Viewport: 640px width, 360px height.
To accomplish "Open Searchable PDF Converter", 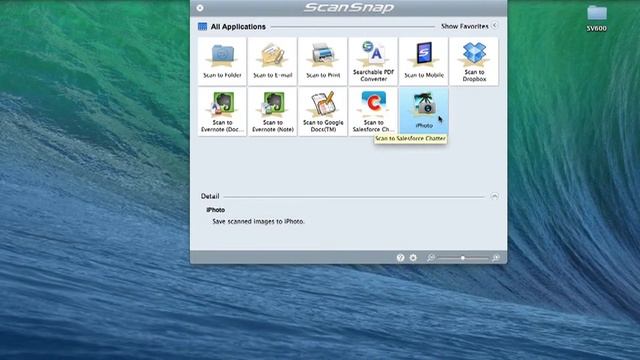I will pos(373,61).
